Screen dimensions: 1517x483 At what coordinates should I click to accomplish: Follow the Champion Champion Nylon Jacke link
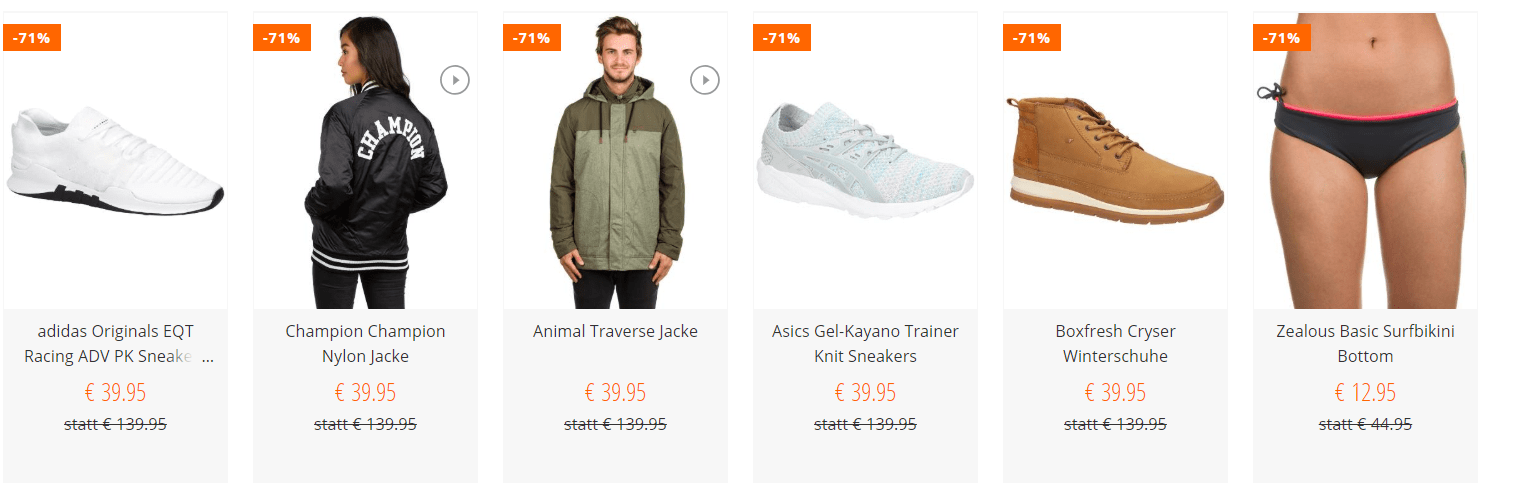pyautogui.click(x=365, y=343)
